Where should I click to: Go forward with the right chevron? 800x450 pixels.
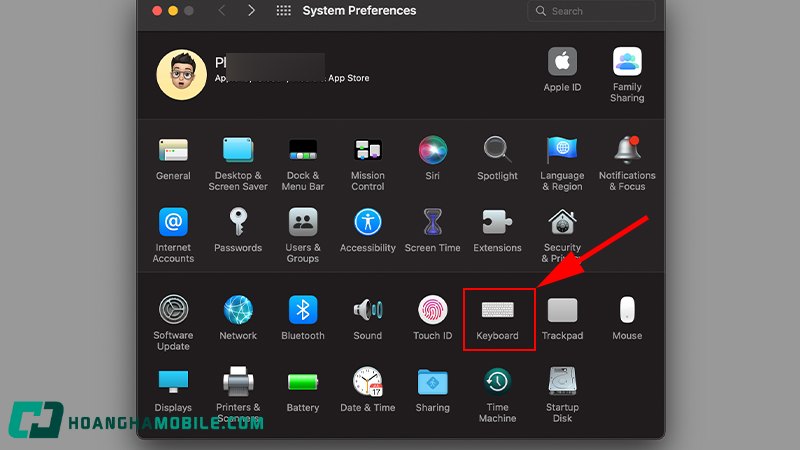(x=251, y=11)
